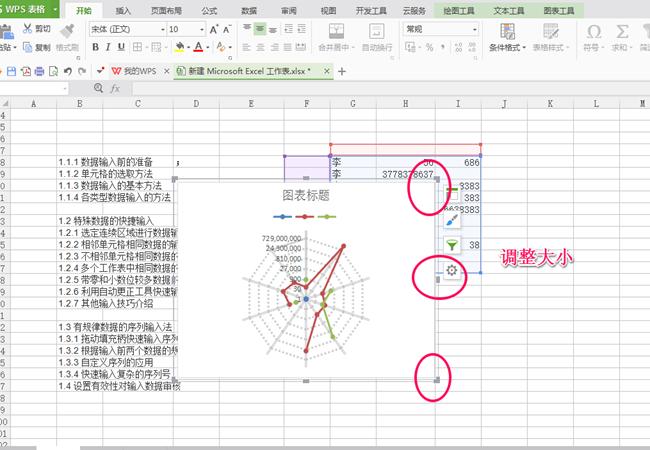Switch to the 数据 (Data) tab
This screenshot has width=650, height=450.
249,10
